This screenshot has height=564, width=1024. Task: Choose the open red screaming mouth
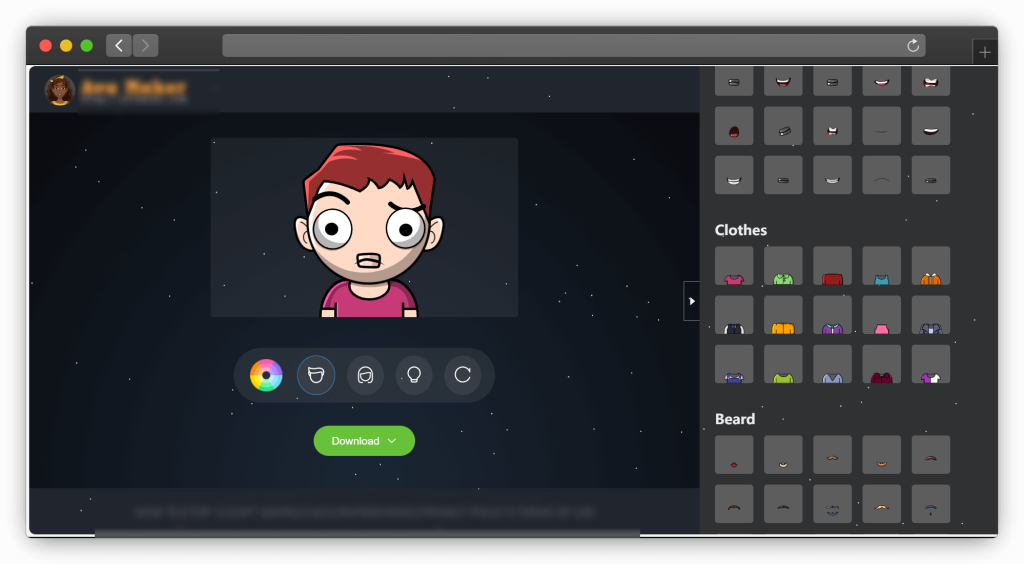[734, 126]
